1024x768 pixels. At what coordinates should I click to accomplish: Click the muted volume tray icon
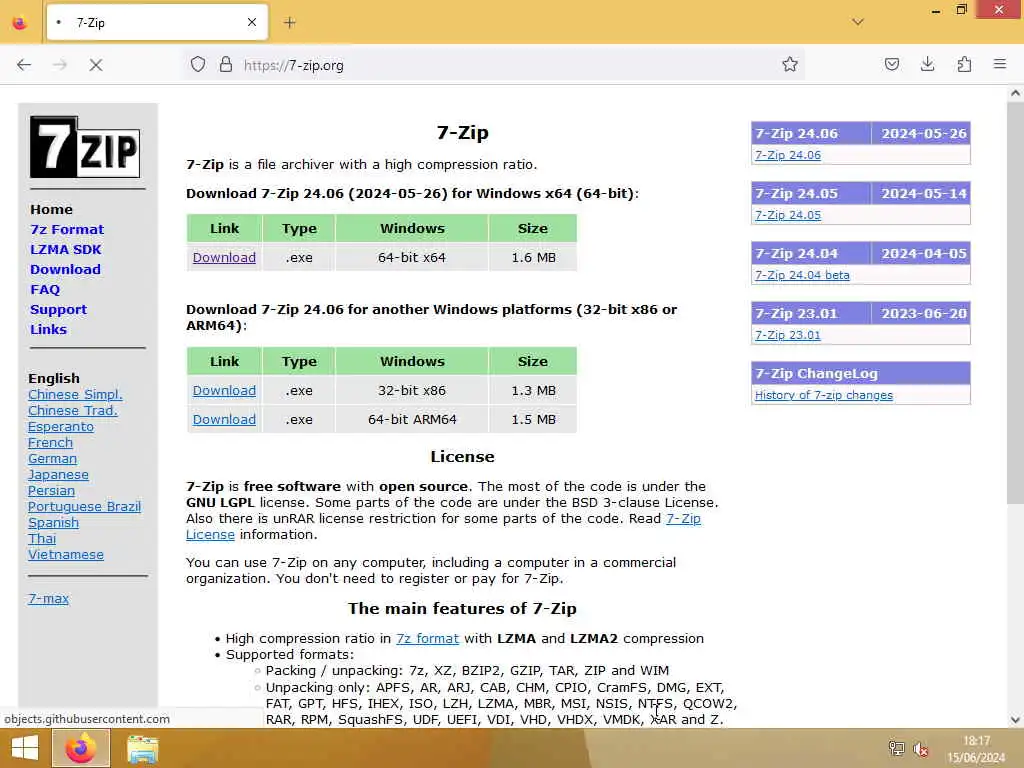[x=921, y=749]
